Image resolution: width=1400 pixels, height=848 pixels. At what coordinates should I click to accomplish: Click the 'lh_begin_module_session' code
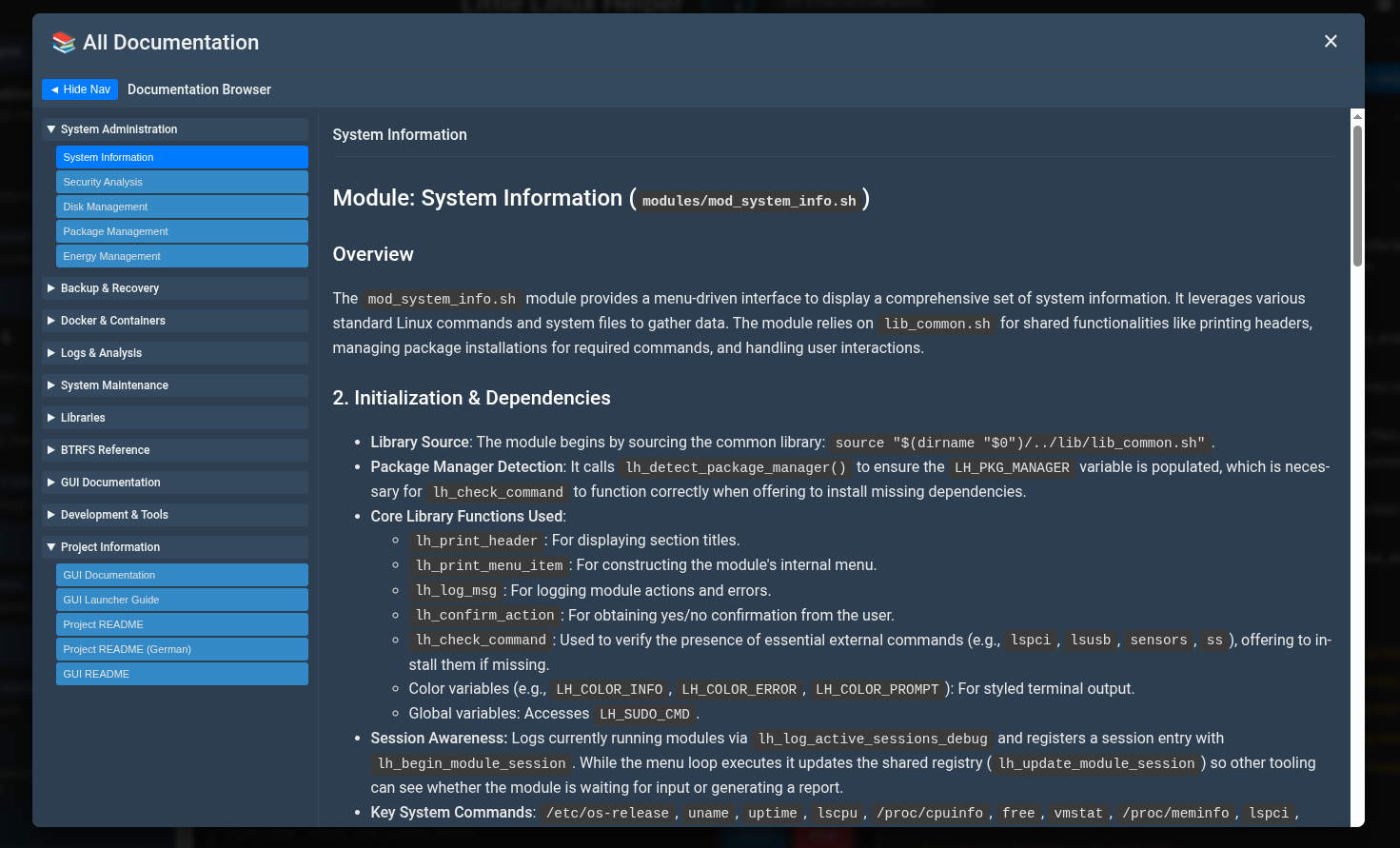coord(472,763)
